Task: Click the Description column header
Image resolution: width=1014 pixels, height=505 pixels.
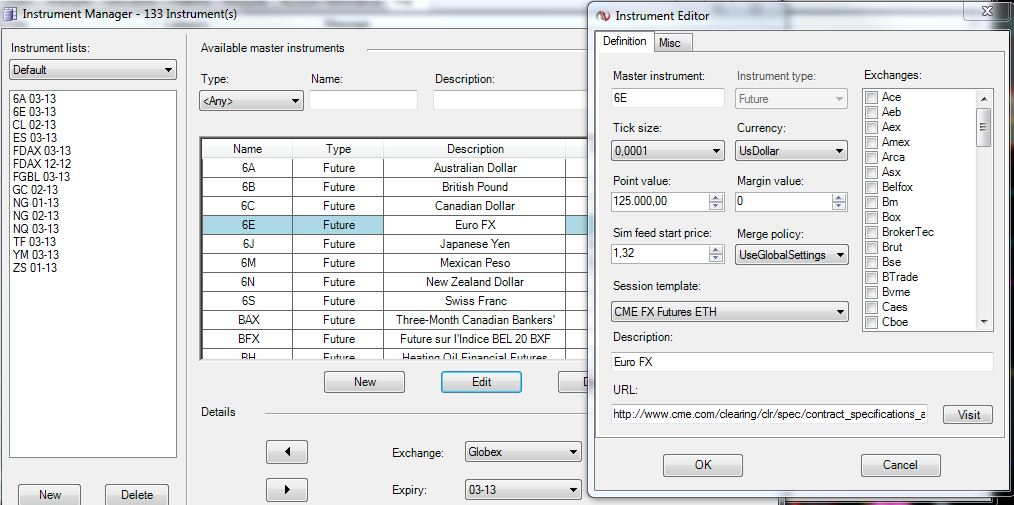Action: click(475, 149)
